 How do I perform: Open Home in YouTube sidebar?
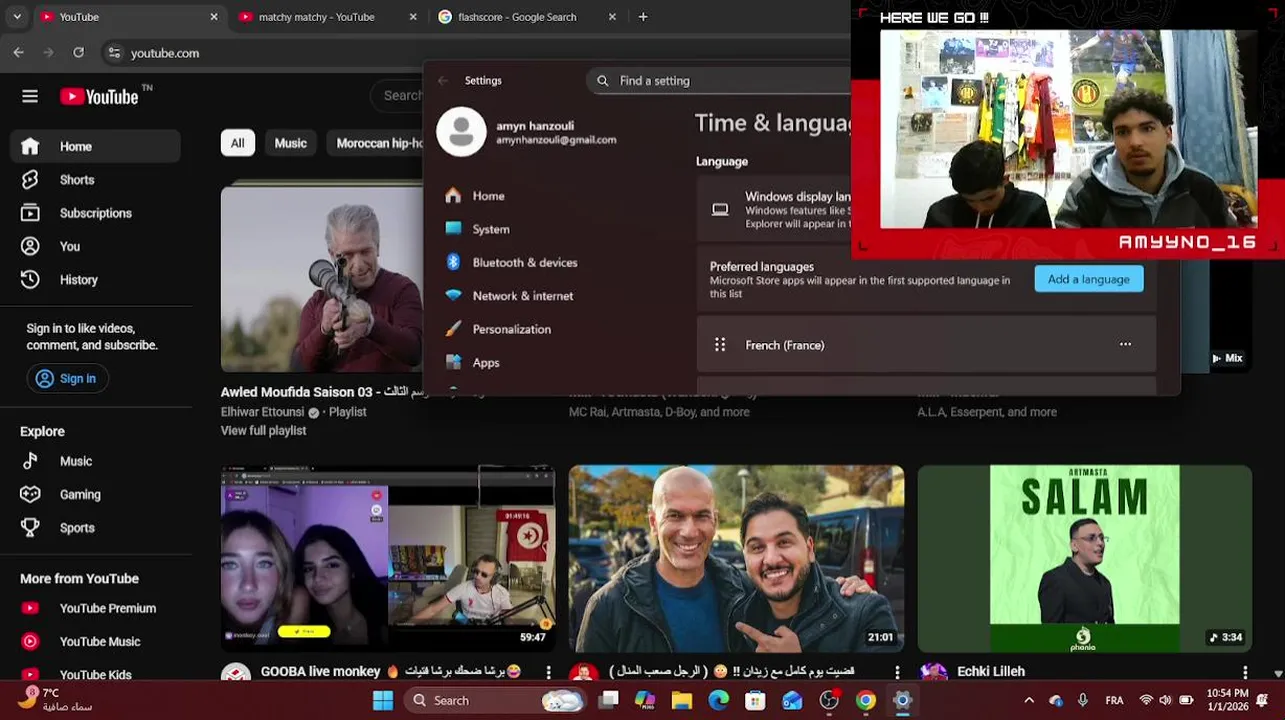[96, 146]
